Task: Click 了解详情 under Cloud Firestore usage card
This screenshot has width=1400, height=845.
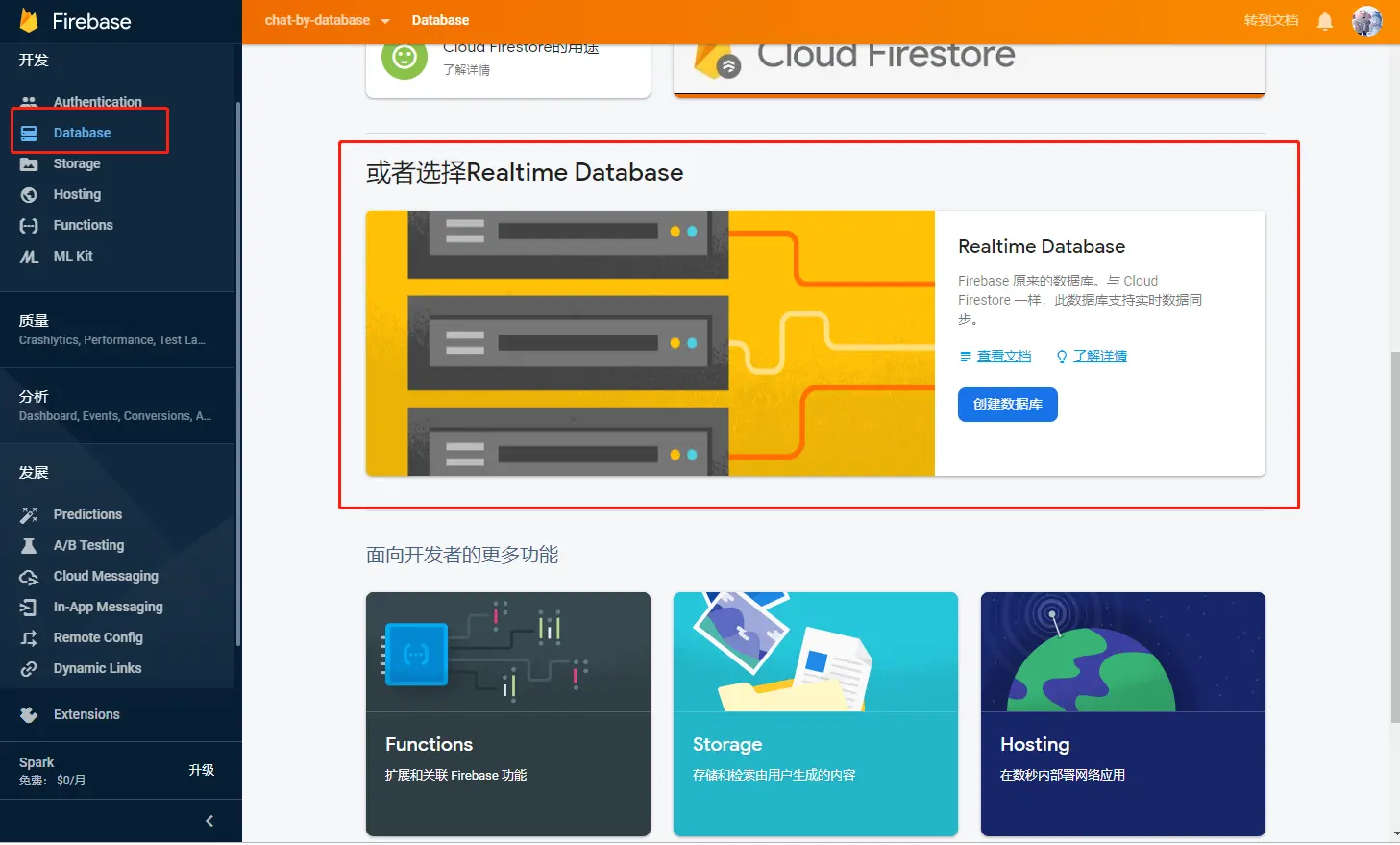Action: pyautogui.click(x=466, y=70)
